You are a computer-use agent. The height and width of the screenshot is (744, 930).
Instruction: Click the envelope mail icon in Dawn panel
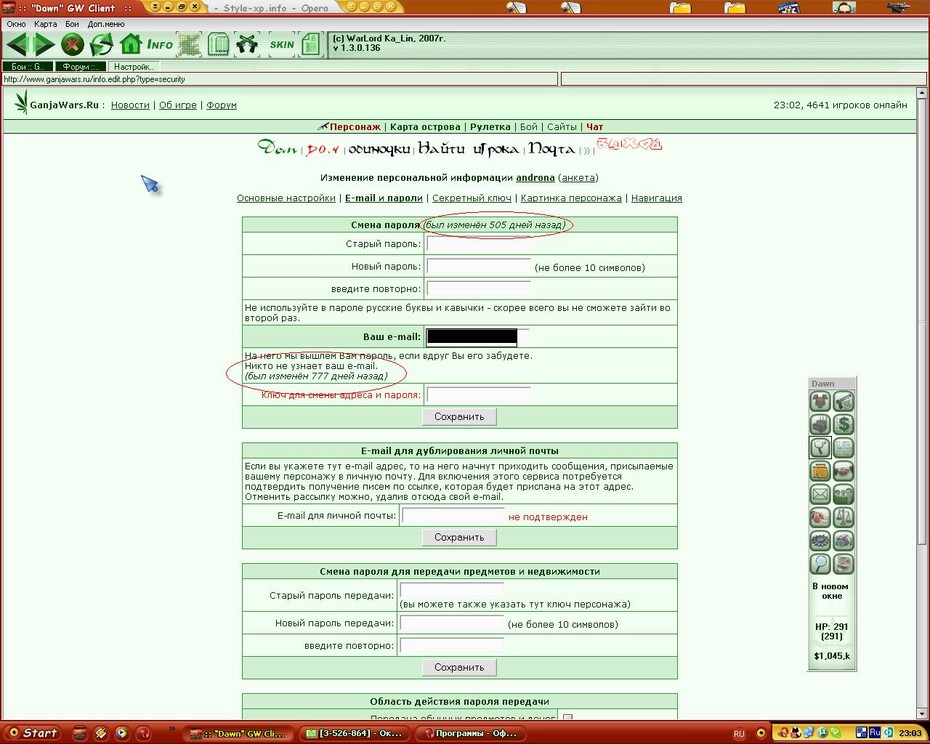tap(820, 494)
